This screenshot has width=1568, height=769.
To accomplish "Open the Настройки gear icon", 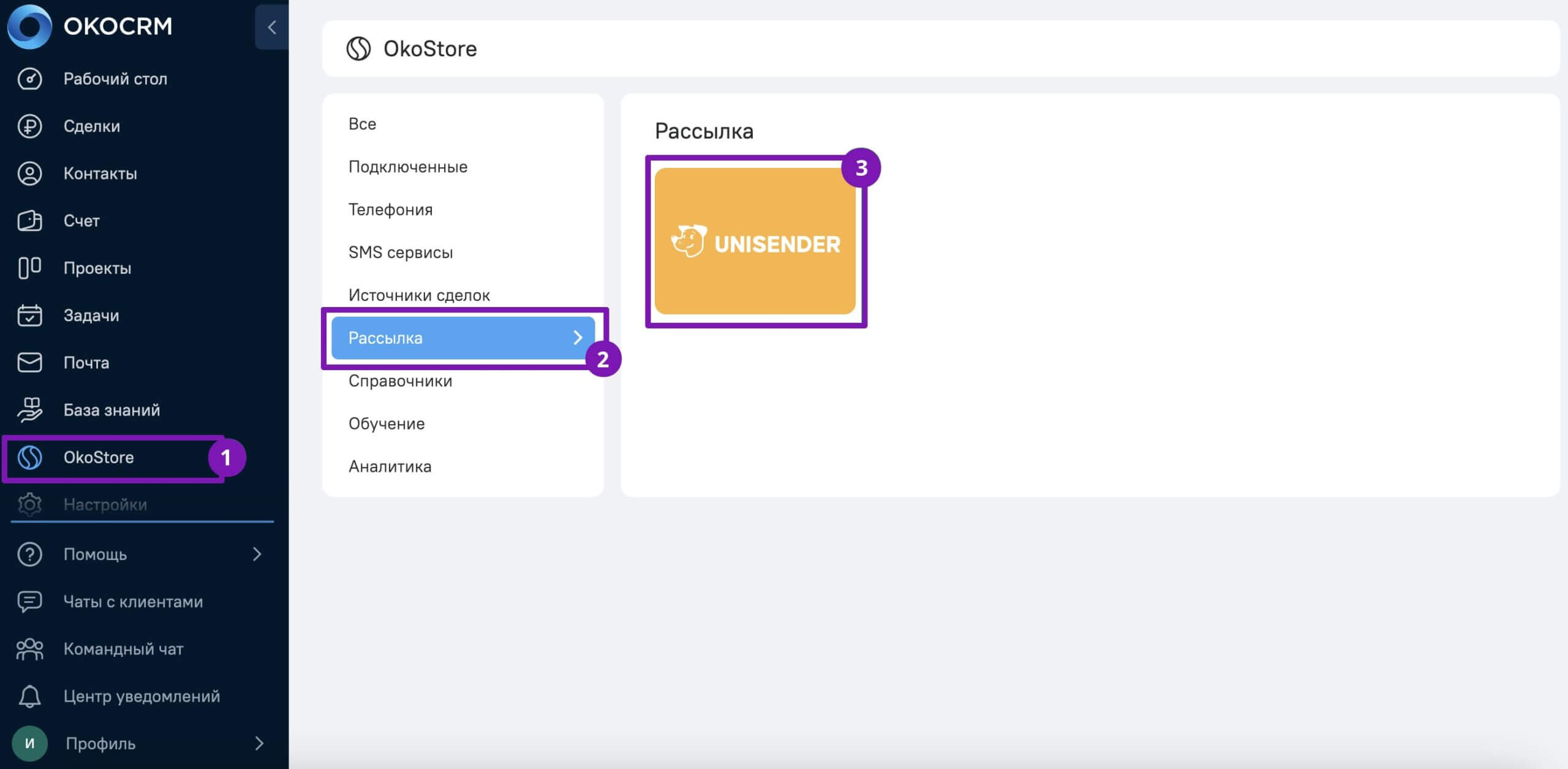I will 29,504.
